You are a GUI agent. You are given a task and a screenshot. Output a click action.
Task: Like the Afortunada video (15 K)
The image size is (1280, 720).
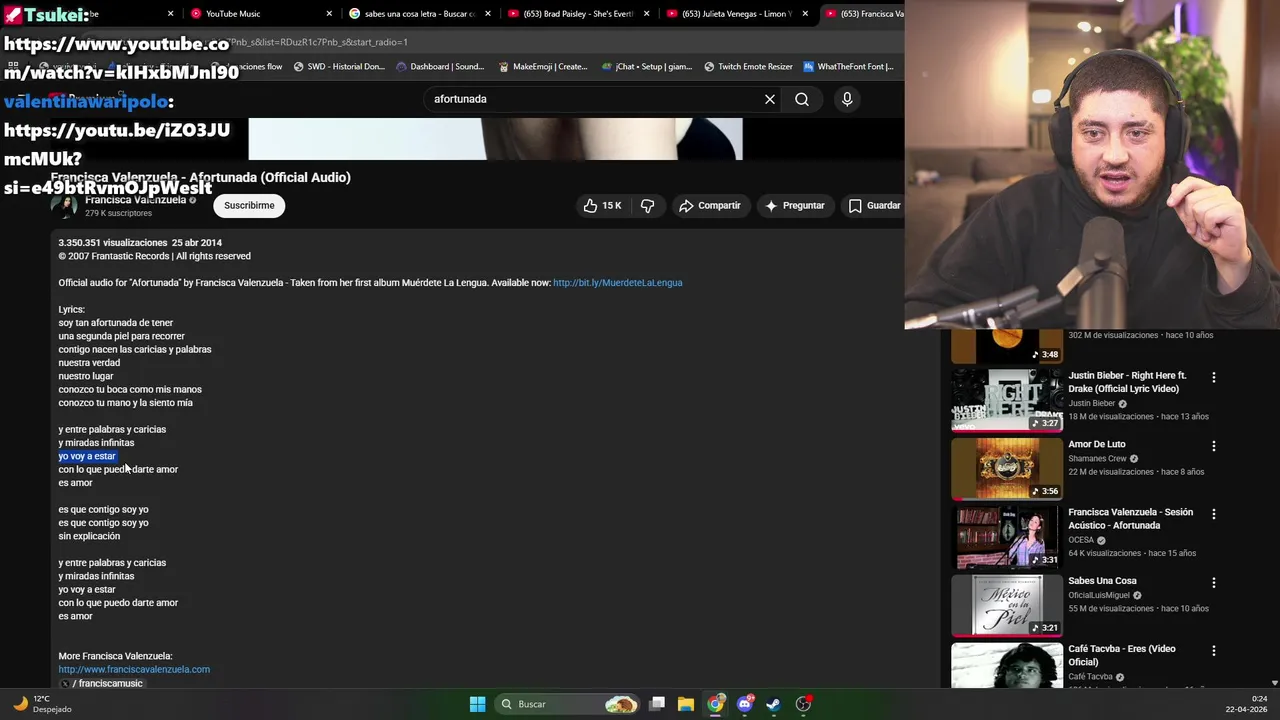tap(602, 205)
